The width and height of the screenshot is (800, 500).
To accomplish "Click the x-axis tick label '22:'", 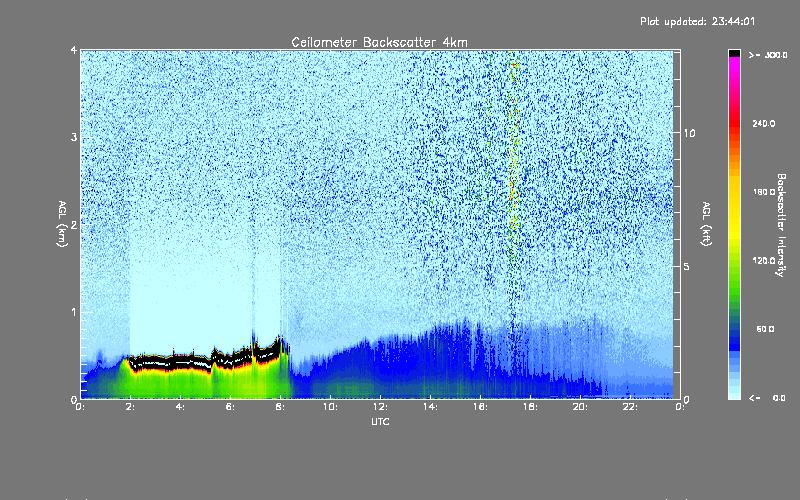I will (630, 407).
